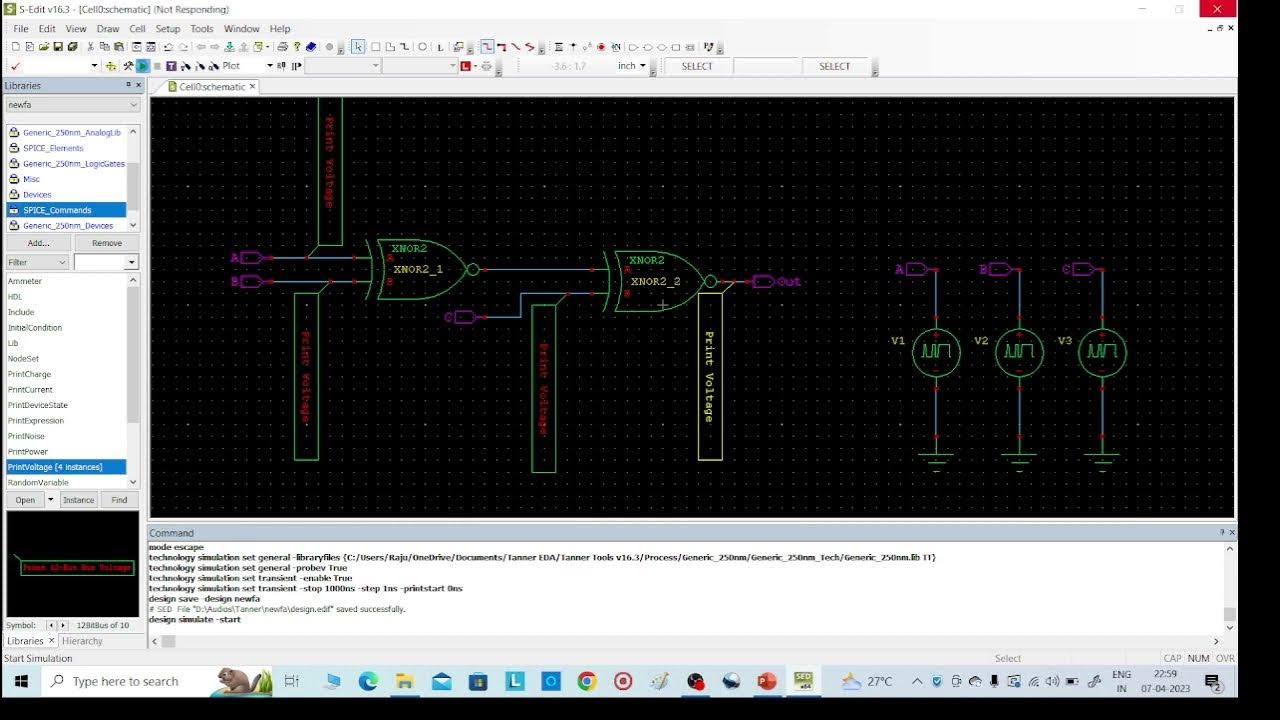Select the Circle drawing tool
1280x720 pixels.
[422, 47]
